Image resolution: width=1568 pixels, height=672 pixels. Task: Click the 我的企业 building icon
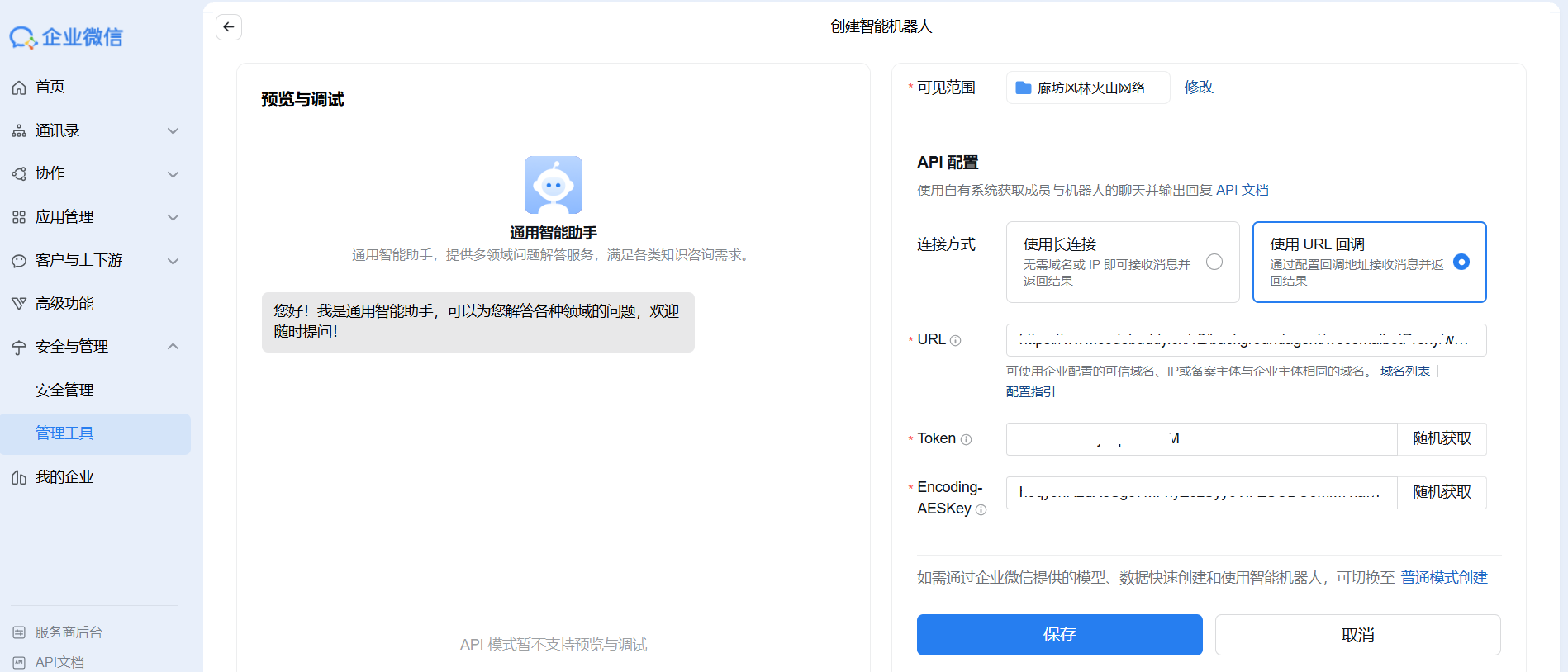(19, 477)
